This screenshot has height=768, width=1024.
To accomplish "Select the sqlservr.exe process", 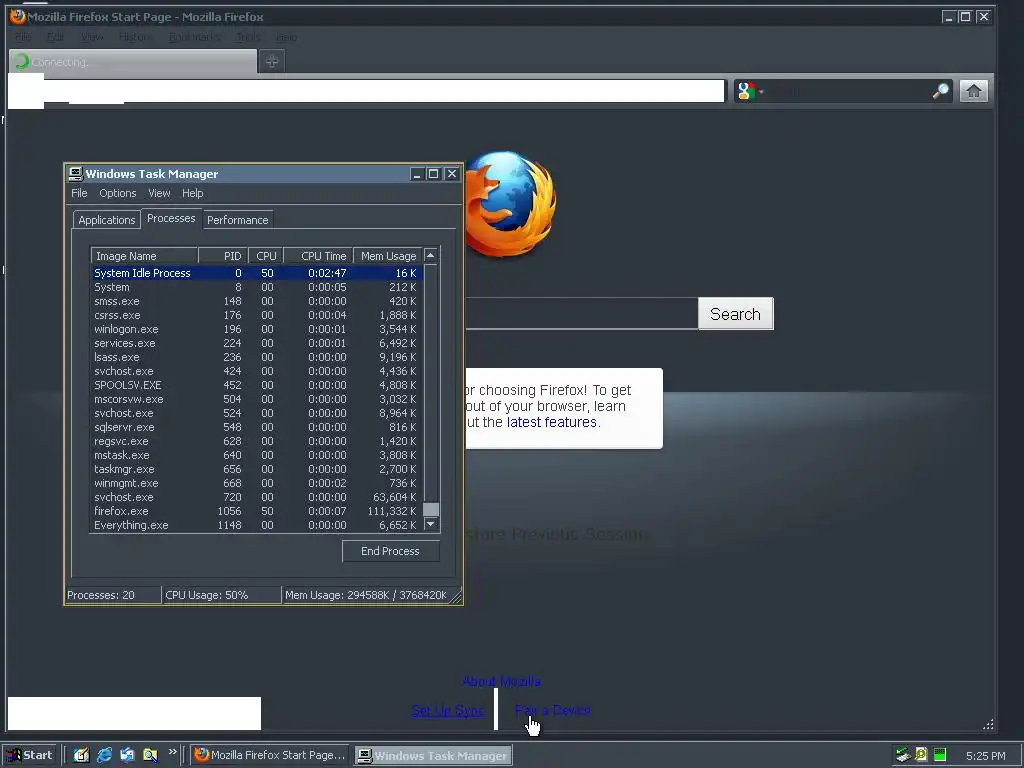I will 257,427.
